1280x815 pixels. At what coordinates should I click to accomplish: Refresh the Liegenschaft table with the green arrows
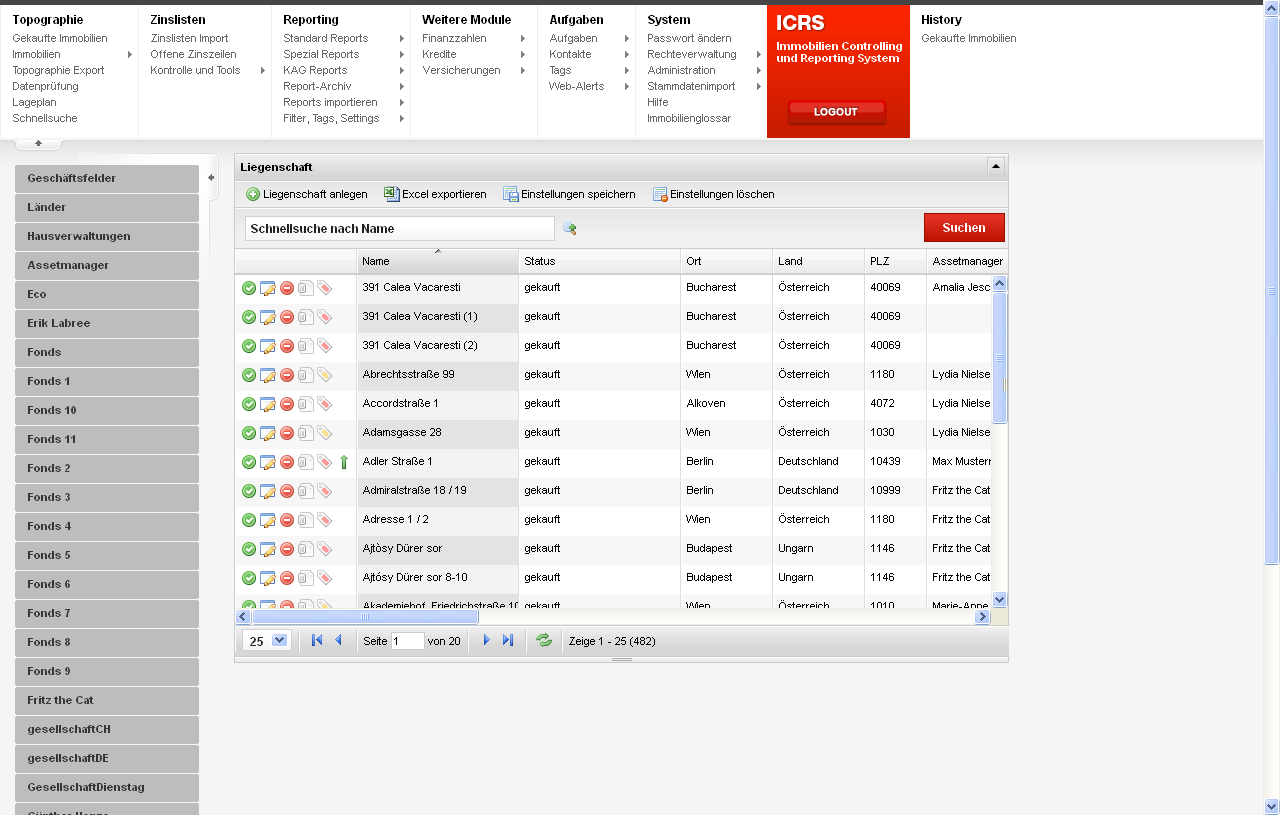tap(544, 640)
